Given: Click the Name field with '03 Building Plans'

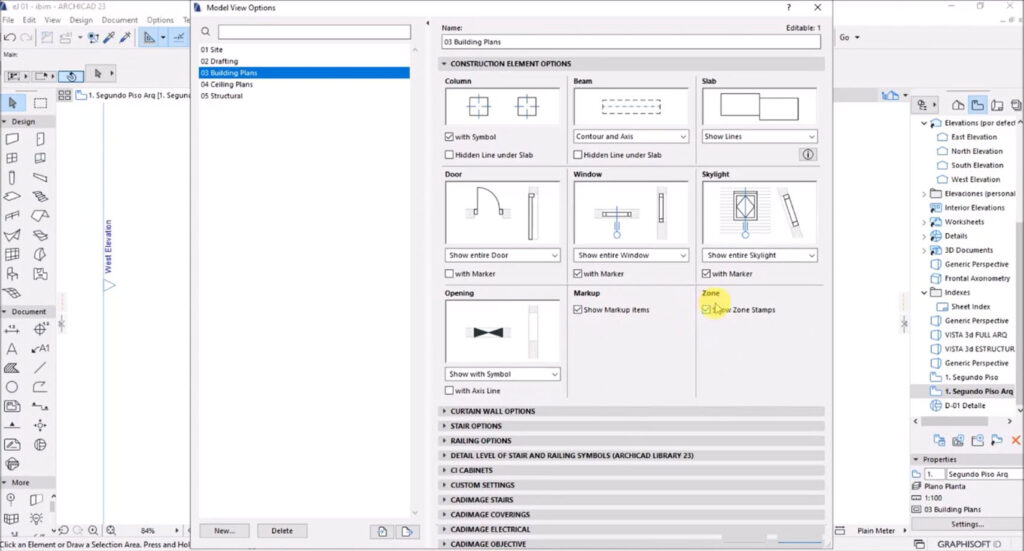Looking at the screenshot, I should tap(630, 43).
